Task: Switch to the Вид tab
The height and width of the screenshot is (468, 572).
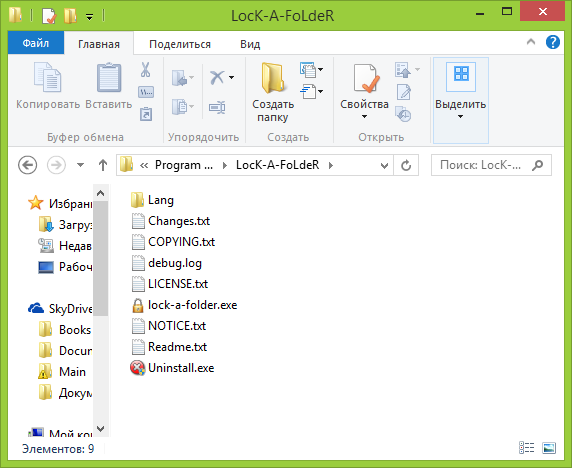Action: [250, 44]
